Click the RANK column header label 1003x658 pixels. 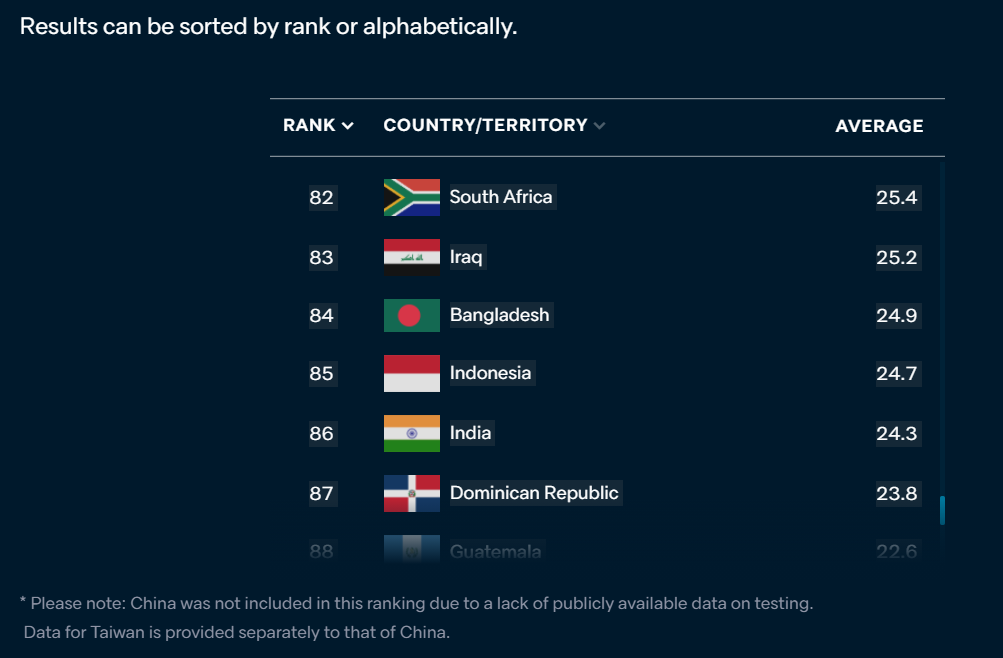309,126
